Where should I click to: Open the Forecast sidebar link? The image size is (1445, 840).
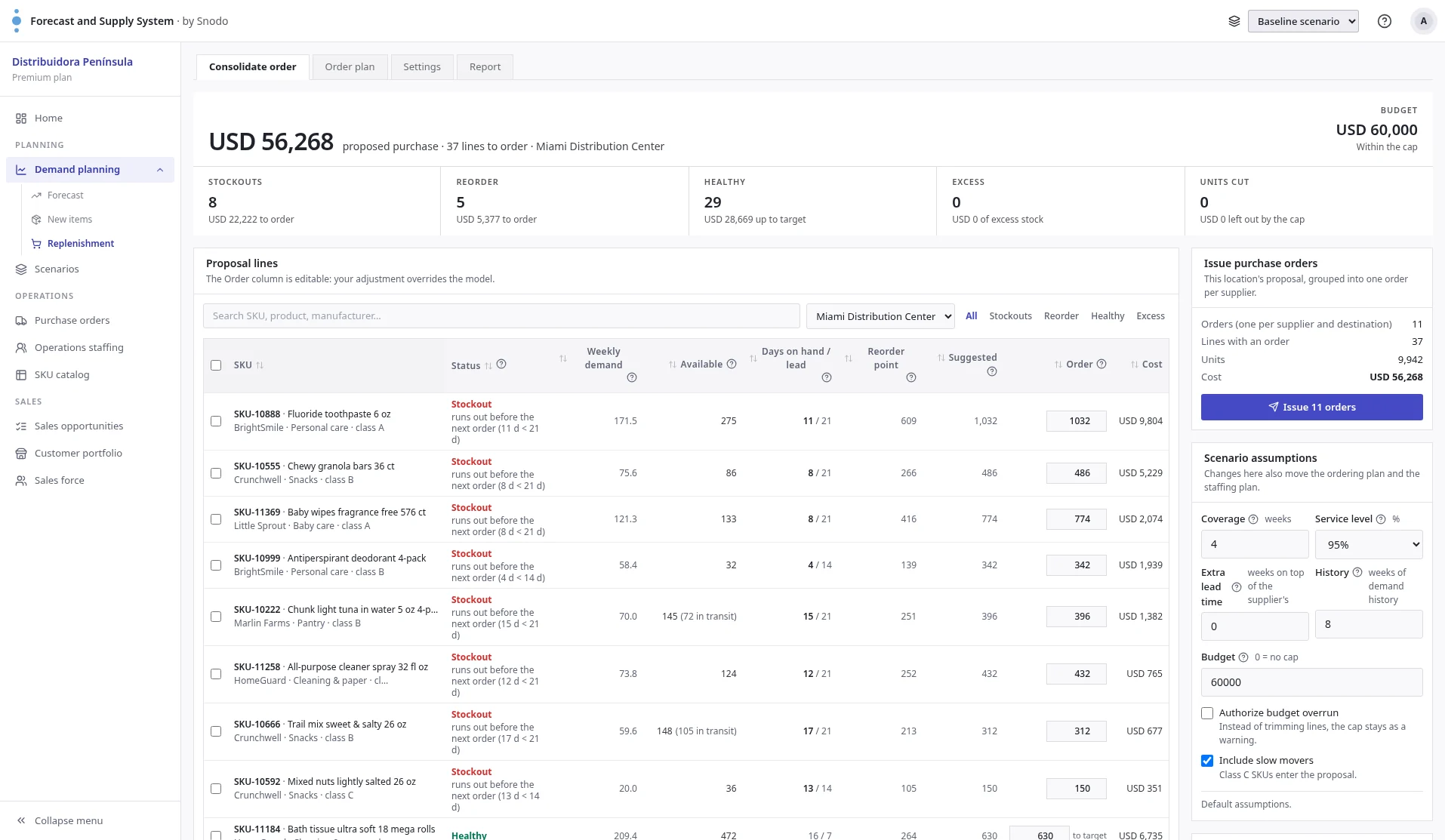[66, 195]
